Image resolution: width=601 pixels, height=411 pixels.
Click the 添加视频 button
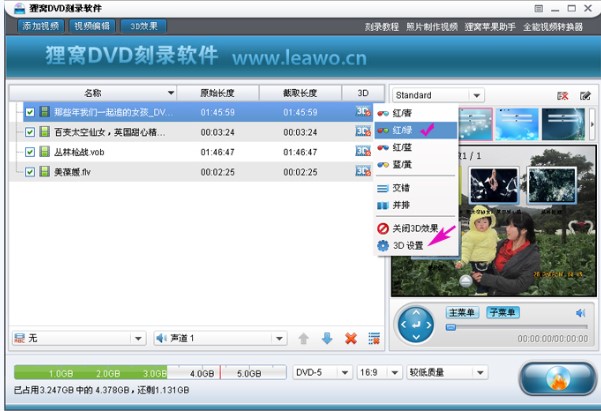(x=39, y=25)
